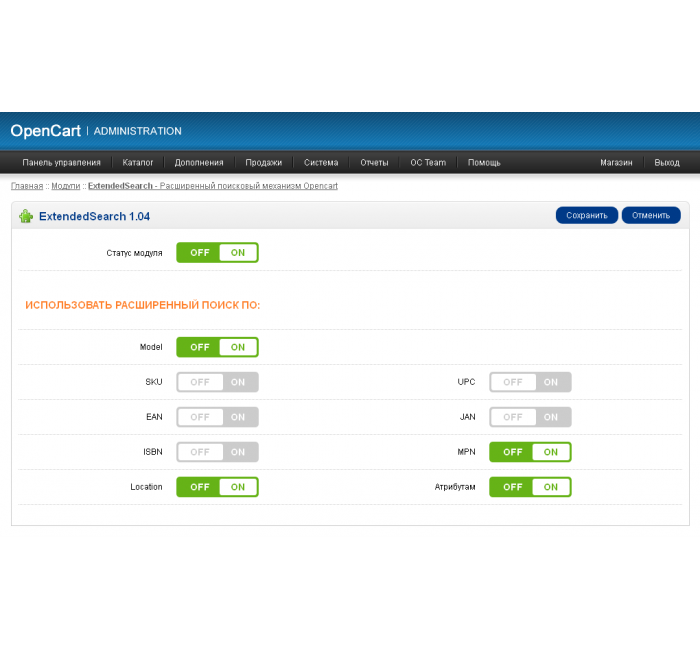700x650 pixels.
Task: Enable the JAN search switch
Action: [x=530, y=417]
